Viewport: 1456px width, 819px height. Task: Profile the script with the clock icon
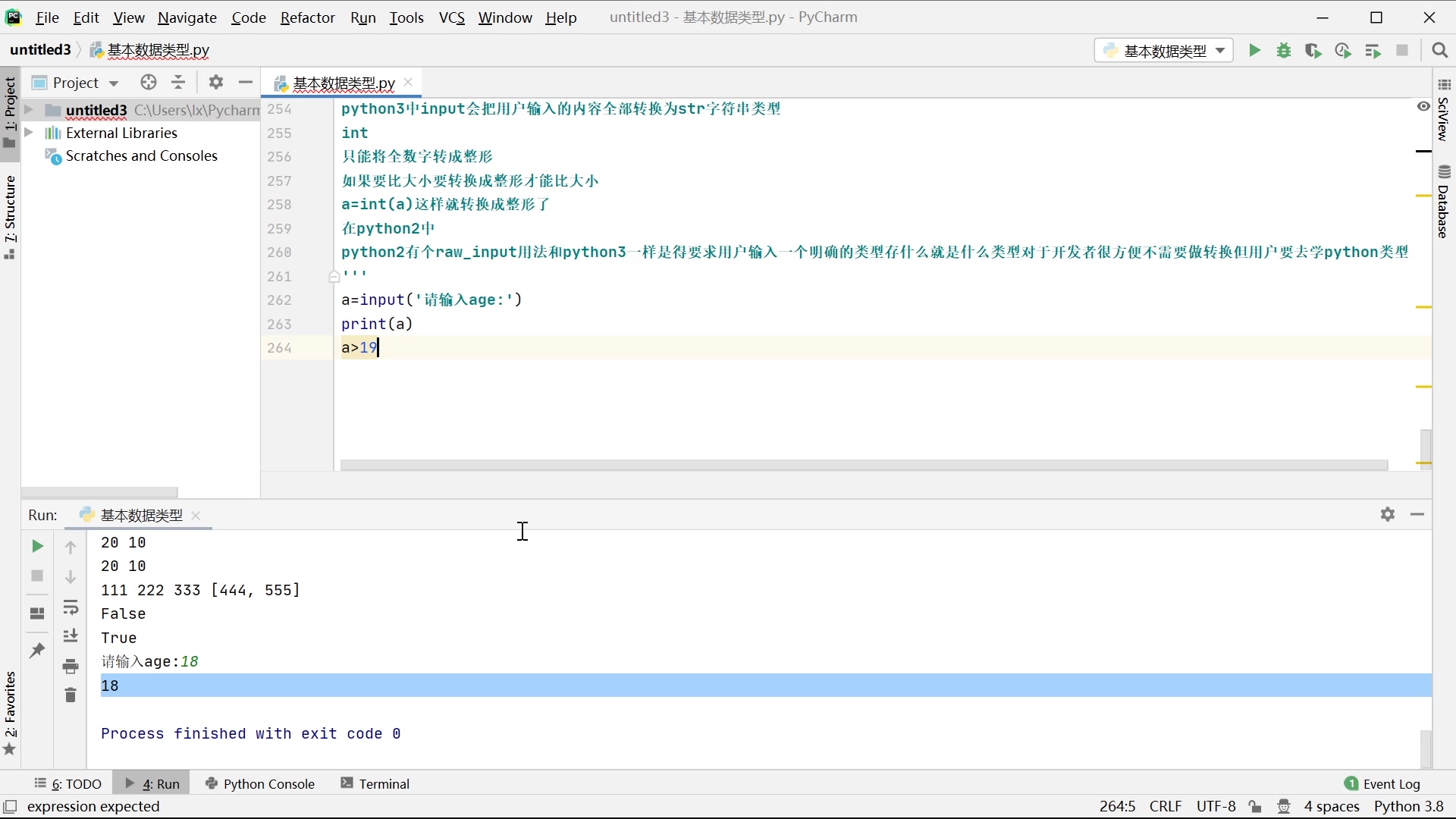(x=1343, y=51)
